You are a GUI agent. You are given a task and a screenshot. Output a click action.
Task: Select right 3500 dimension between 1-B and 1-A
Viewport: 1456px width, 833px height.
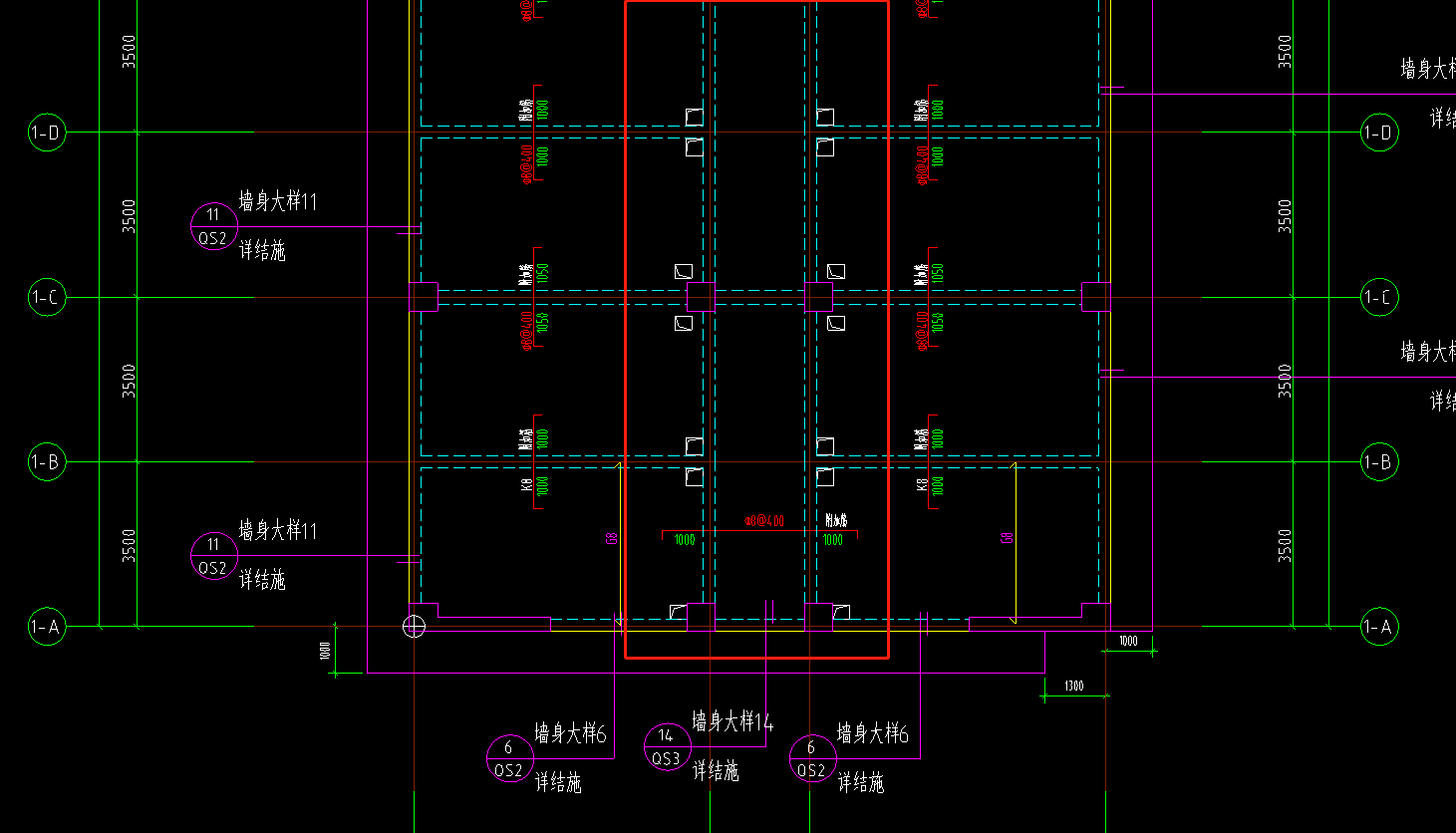1285,545
